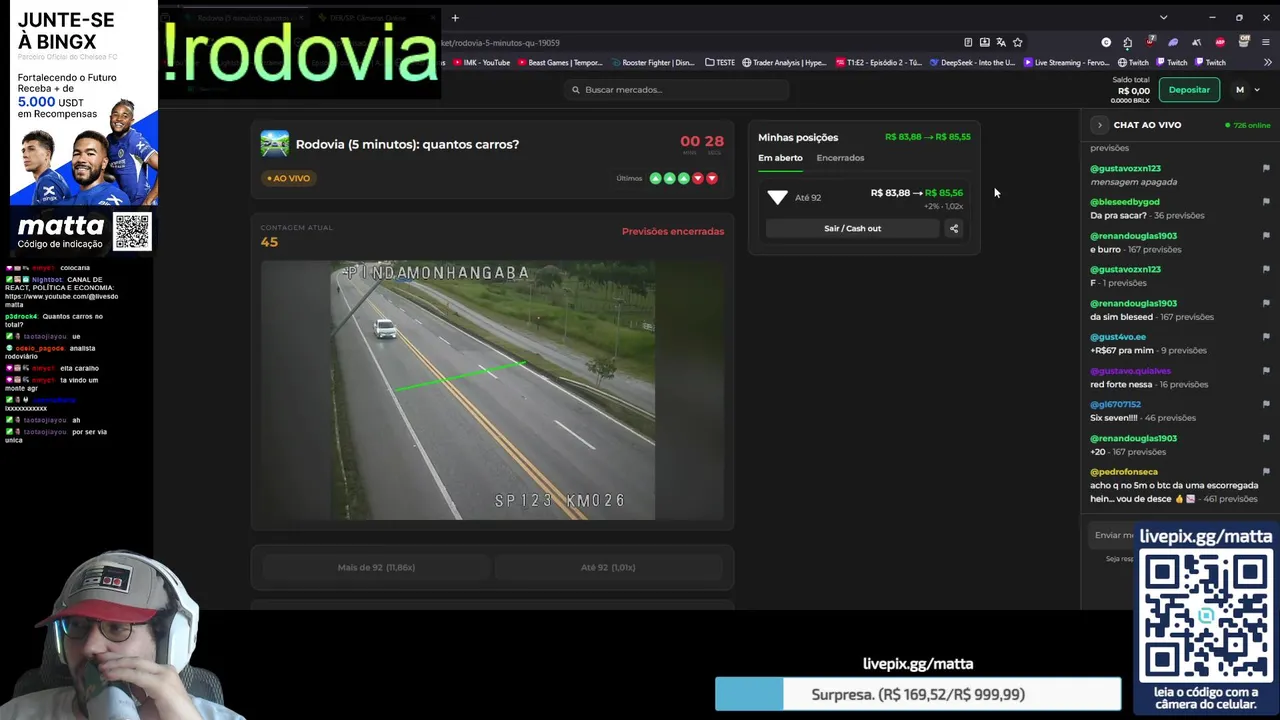Click the 'AO VIVO' live badge

[x=289, y=178]
